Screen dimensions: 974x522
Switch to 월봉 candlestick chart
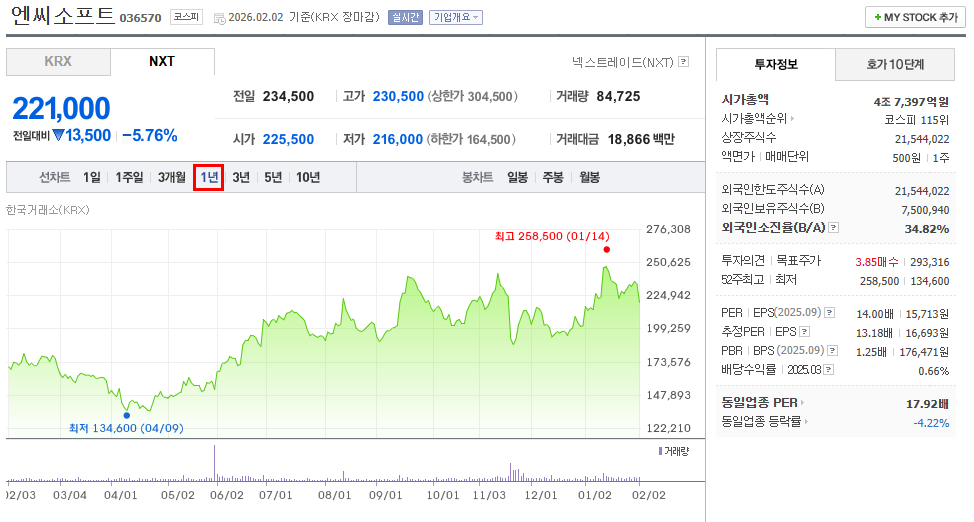click(589, 177)
